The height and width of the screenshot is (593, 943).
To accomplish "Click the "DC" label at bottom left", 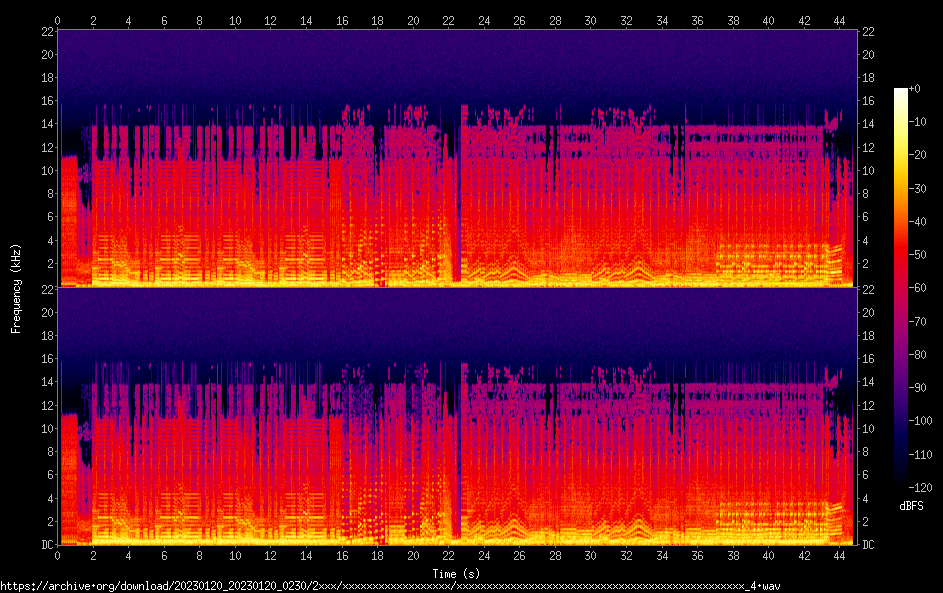I will (46, 545).
